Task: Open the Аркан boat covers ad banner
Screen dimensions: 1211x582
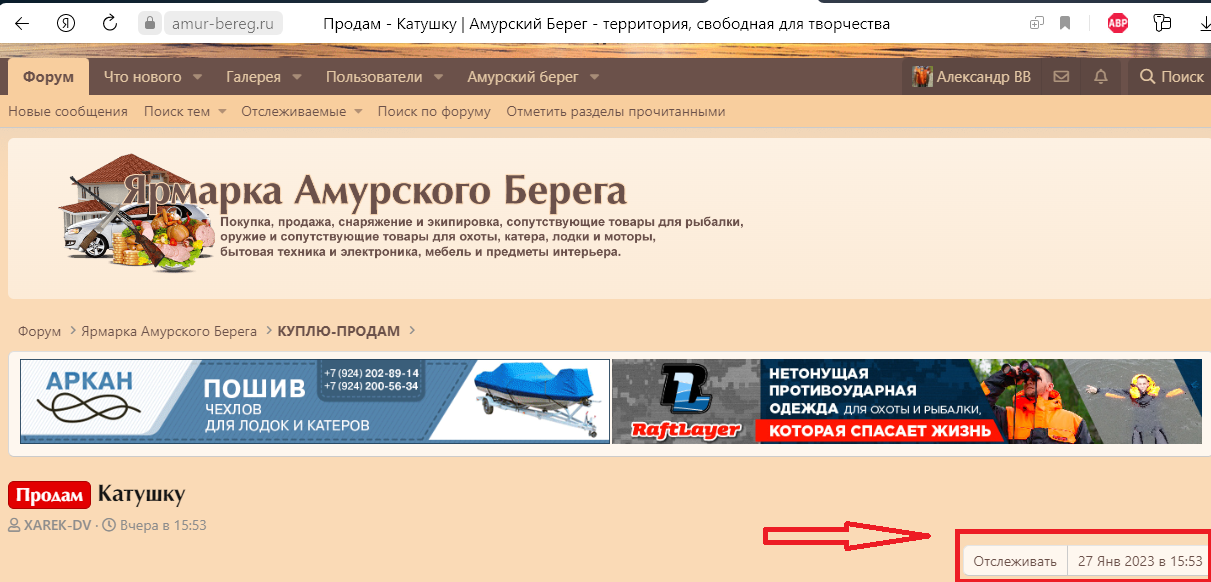Action: coord(315,401)
